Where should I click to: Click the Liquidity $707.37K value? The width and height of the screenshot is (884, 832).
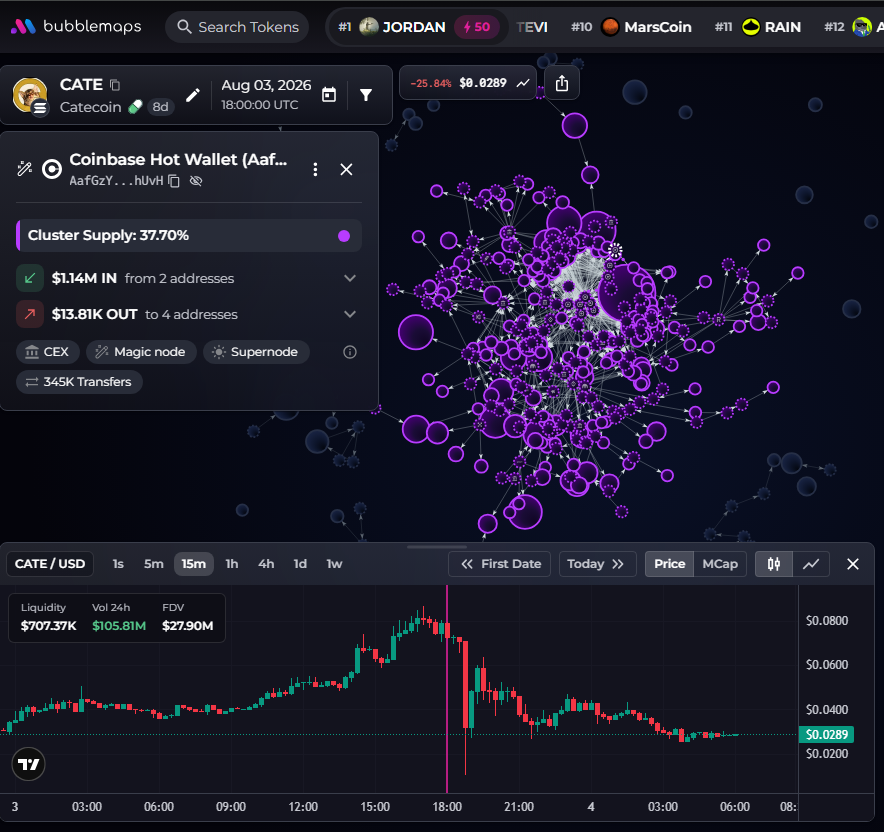click(x=48, y=626)
